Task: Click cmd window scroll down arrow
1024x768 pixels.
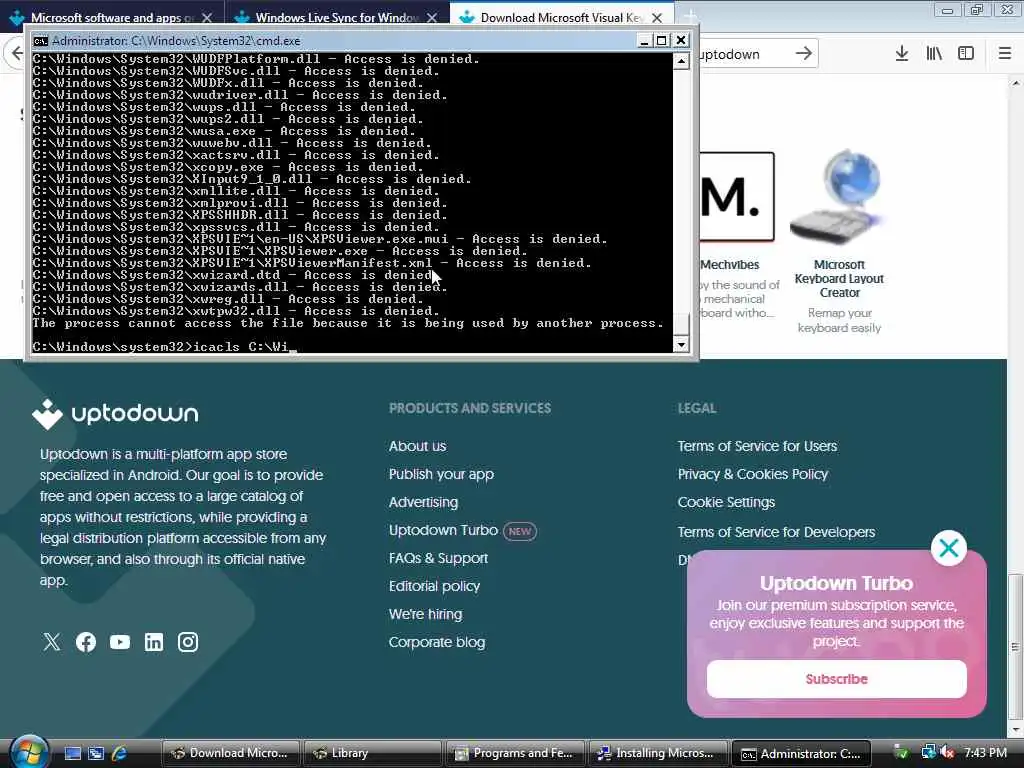Action: [680, 345]
